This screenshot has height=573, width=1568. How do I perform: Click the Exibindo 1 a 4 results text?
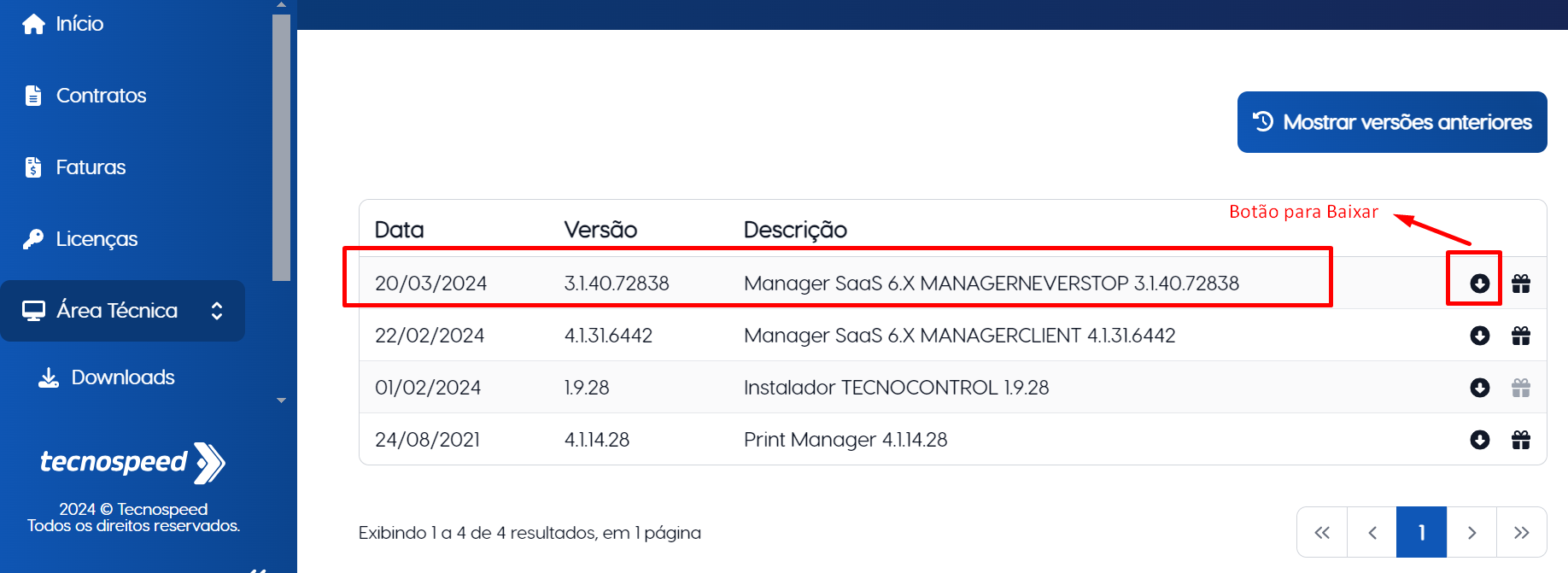pyautogui.click(x=529, y=533)
